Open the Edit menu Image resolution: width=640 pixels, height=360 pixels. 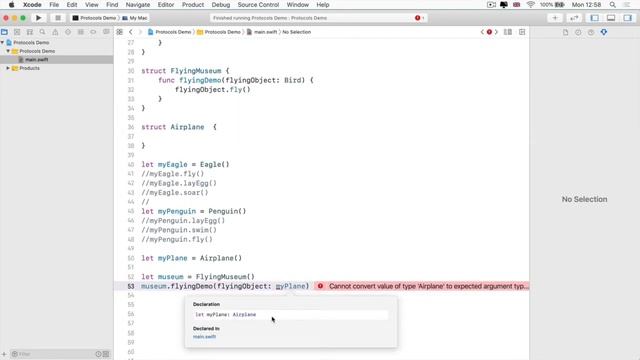pos(72,5)
